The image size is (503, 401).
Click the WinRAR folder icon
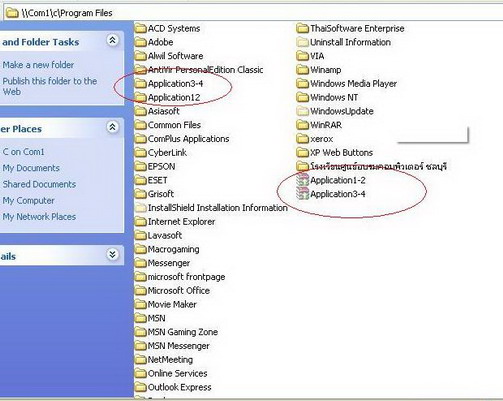(x=303, y=125)
